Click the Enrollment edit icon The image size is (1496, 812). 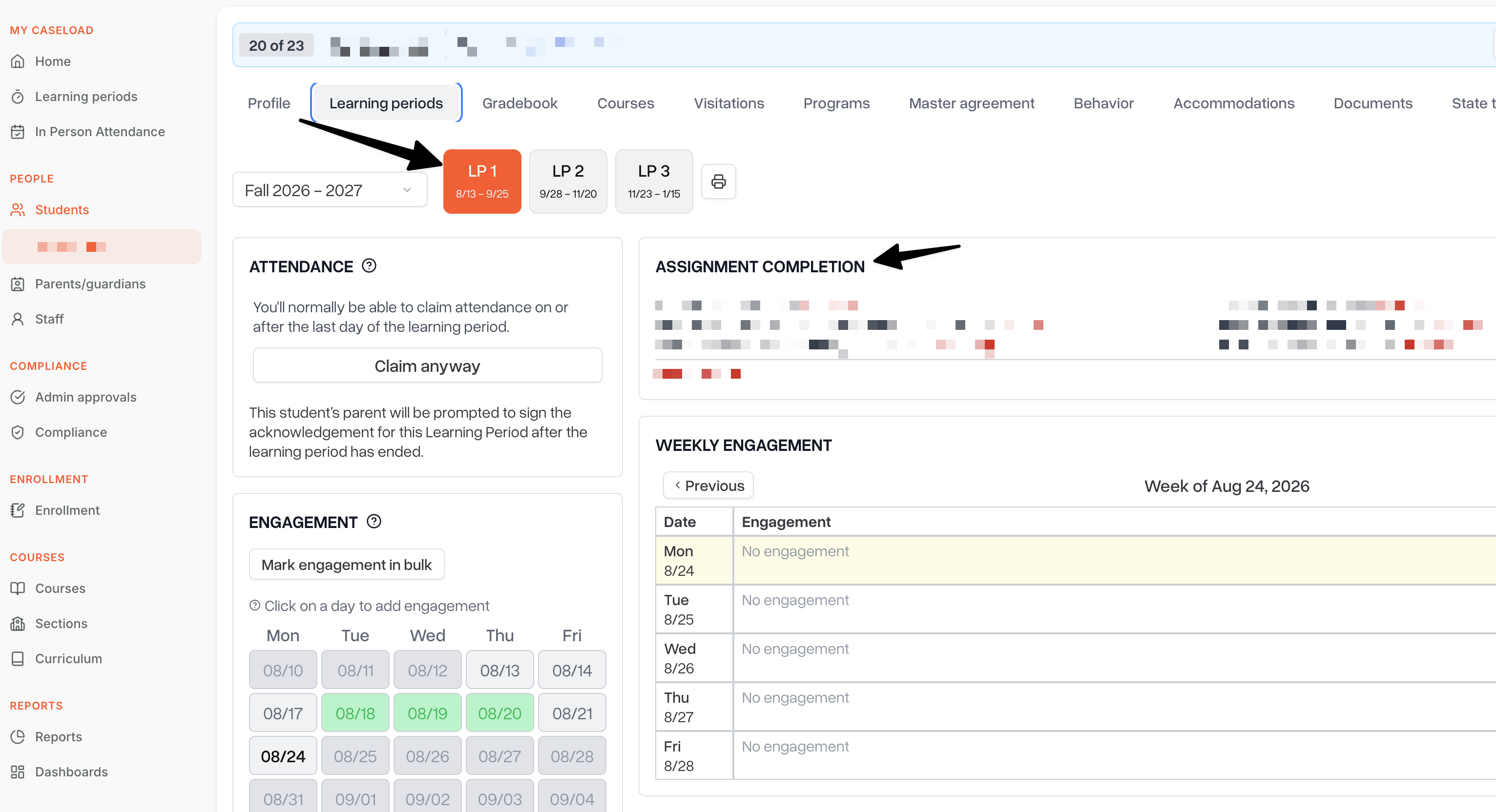tap(18, 510)
